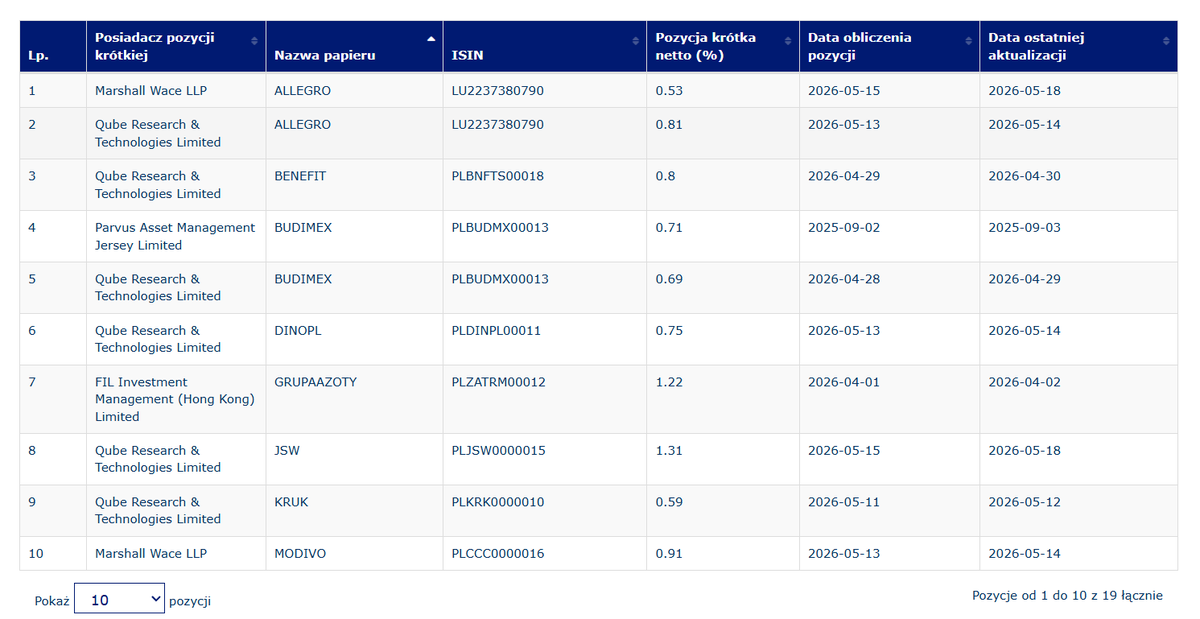Viewport: 1200px width, 619px height.
Task: Select ISIN PLBNFTS00018
Action: pyautogui.click(x=498, y=176)
